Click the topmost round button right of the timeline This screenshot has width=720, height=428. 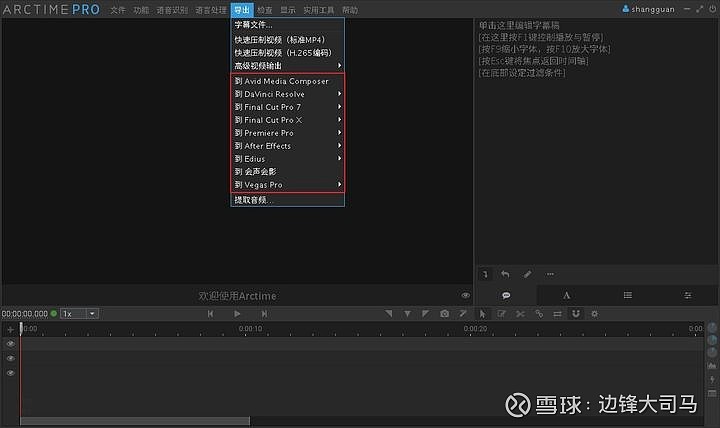712,327
